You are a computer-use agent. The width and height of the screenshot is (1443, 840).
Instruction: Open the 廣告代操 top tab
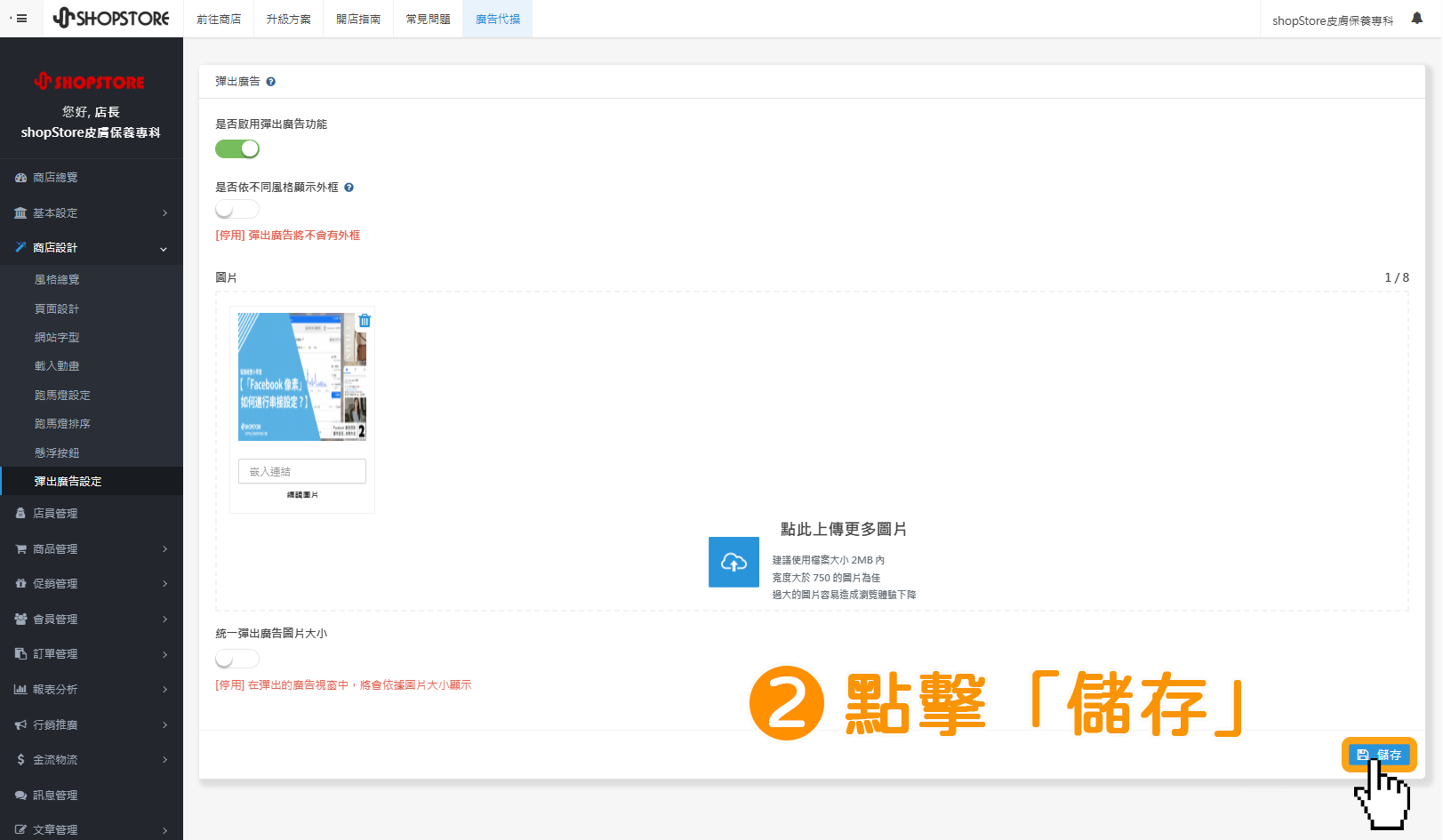pos(498,19)
